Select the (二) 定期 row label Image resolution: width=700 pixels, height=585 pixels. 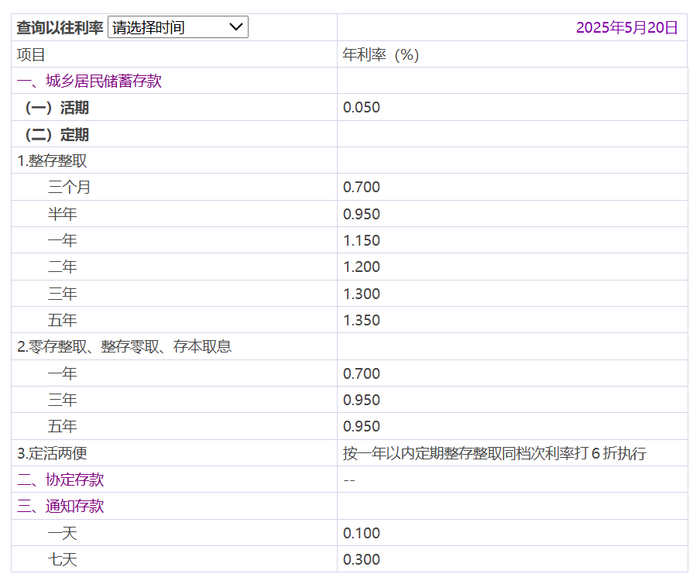point(57,134)
